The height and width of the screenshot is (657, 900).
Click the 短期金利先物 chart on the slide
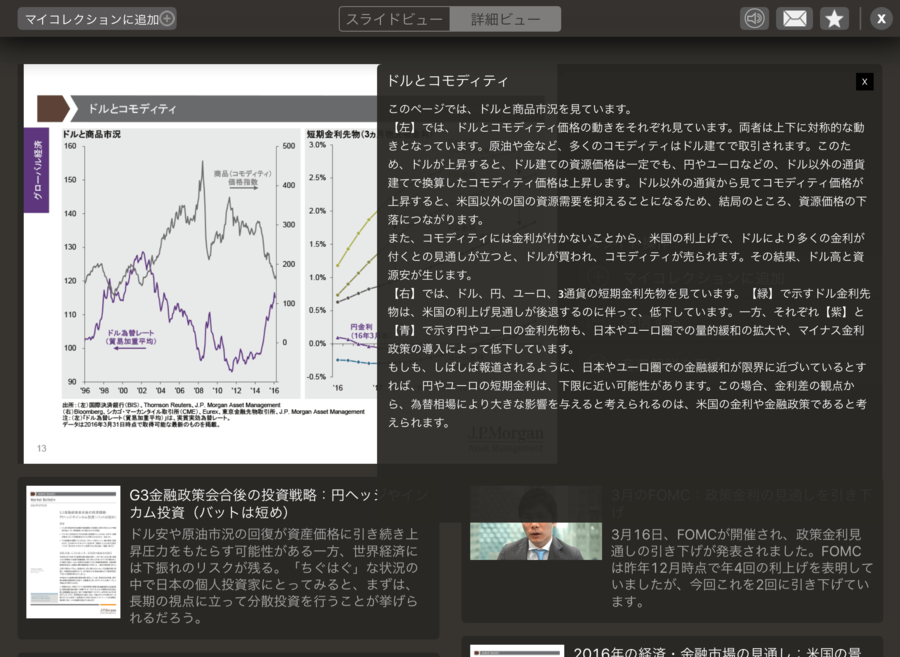click(340, 260)
